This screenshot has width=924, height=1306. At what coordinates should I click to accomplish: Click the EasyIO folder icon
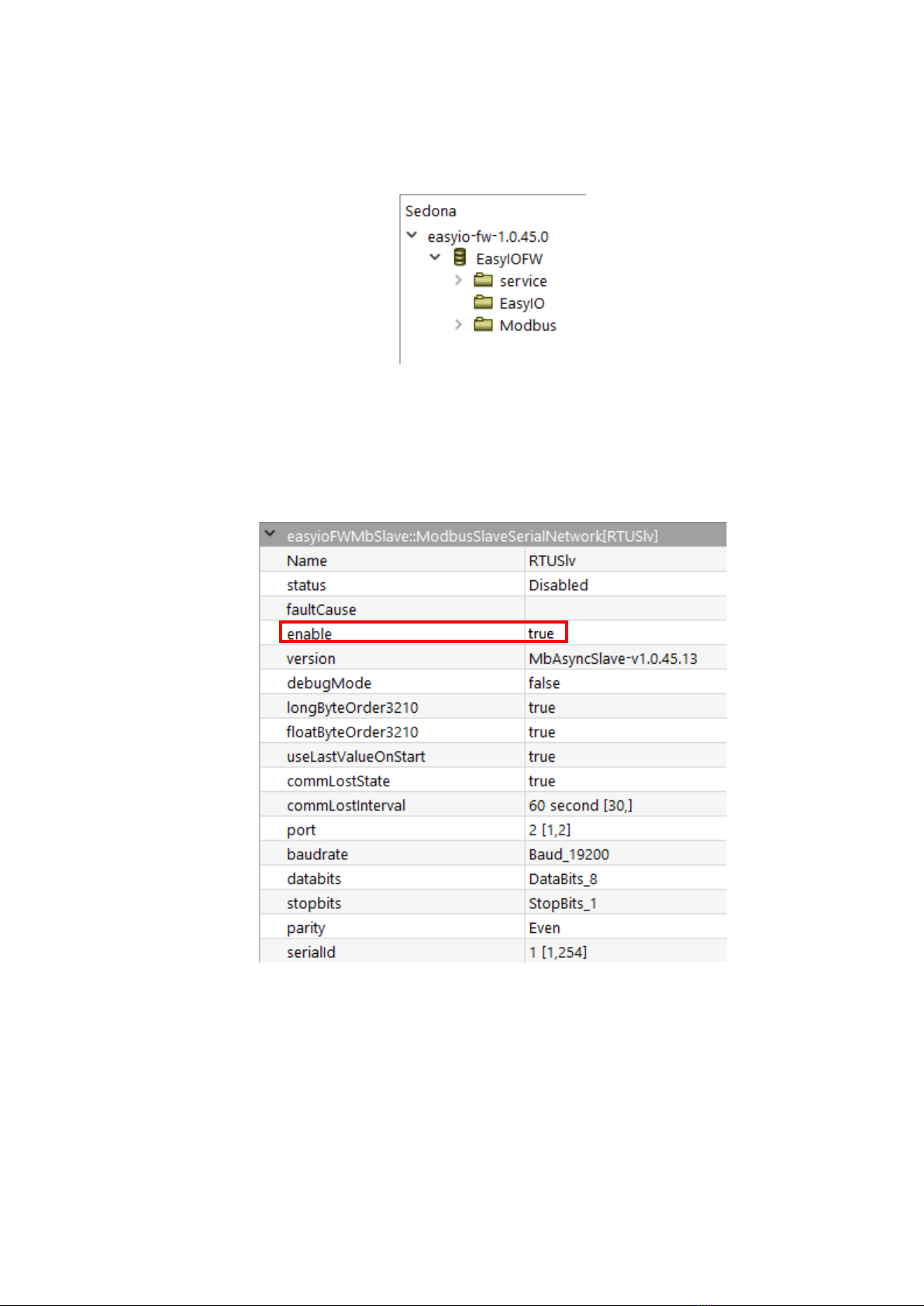pos(484,302)
